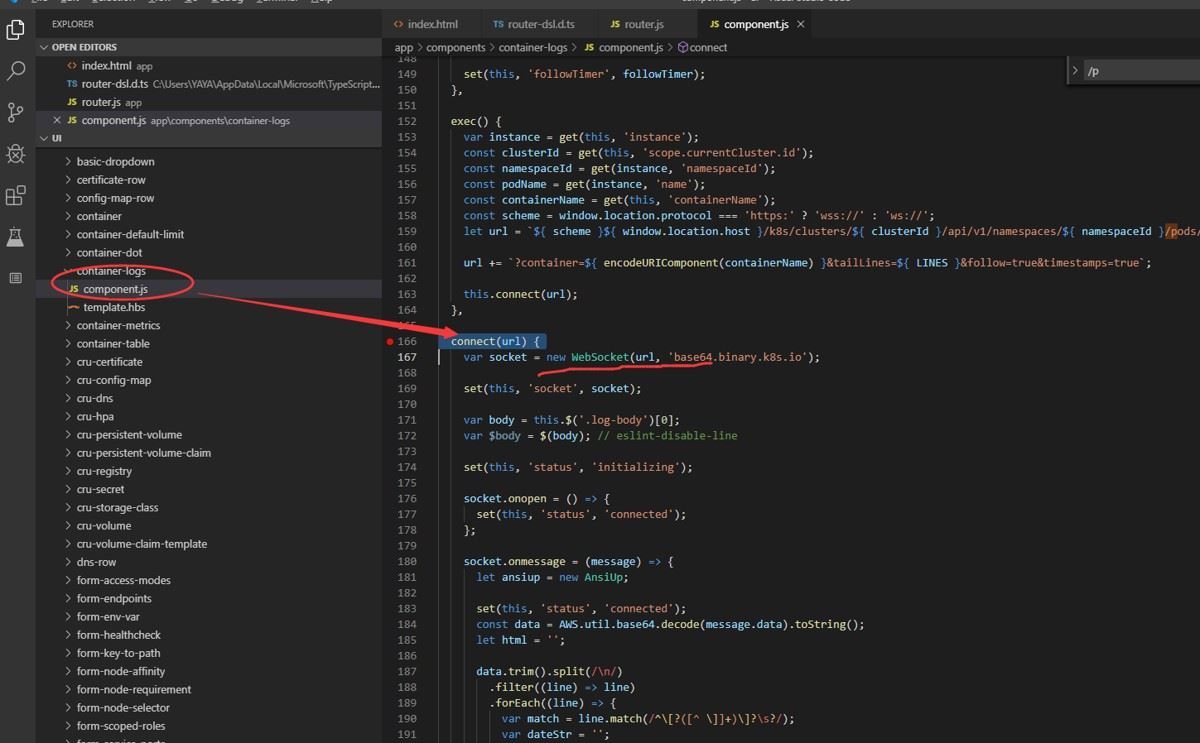Click container-logs in the breadcrumb path
This screenshot has height=743, width=1200.
531,47
